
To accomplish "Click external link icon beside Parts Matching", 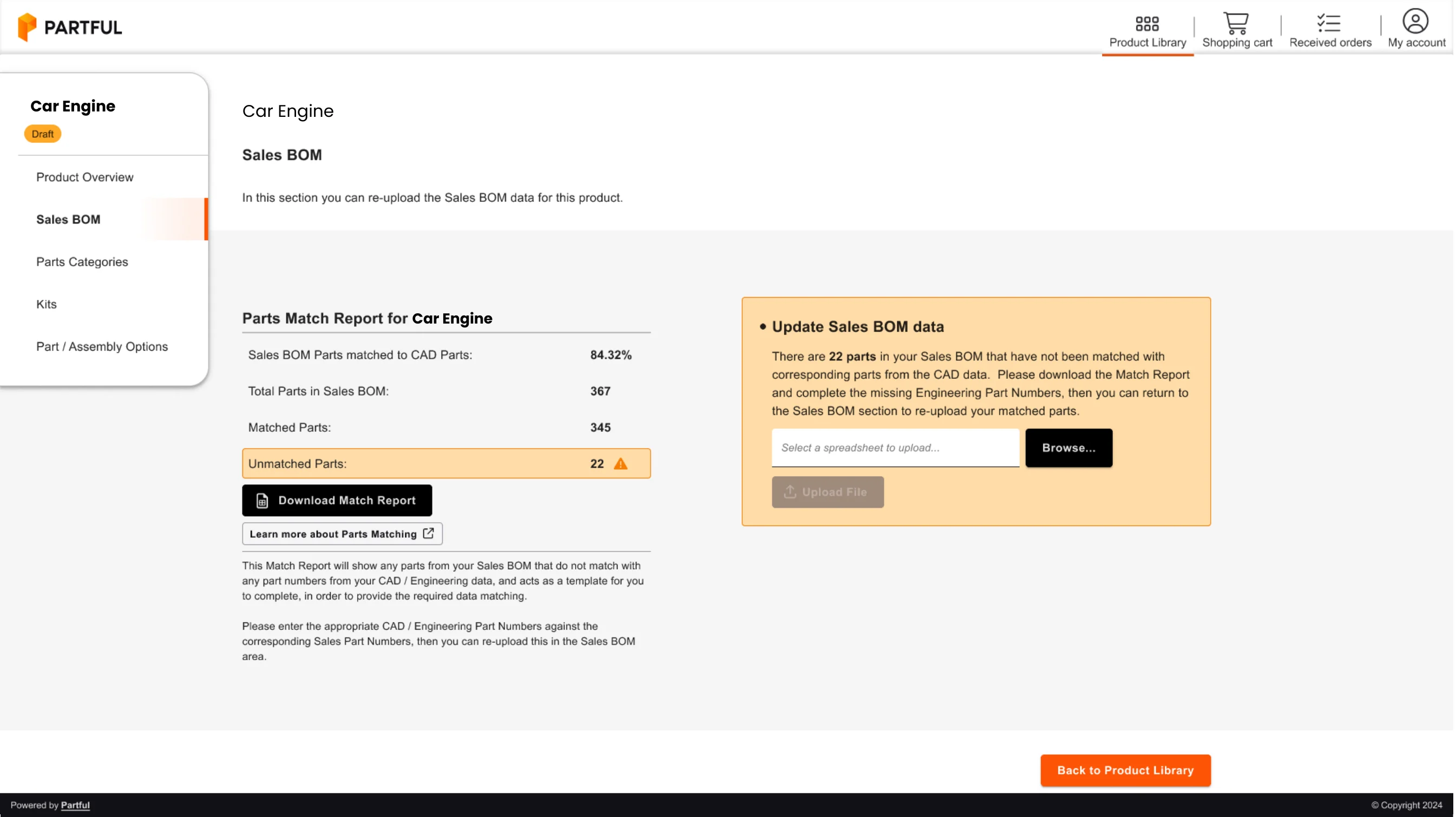I will pyautogui.click(x=429, y=534).
